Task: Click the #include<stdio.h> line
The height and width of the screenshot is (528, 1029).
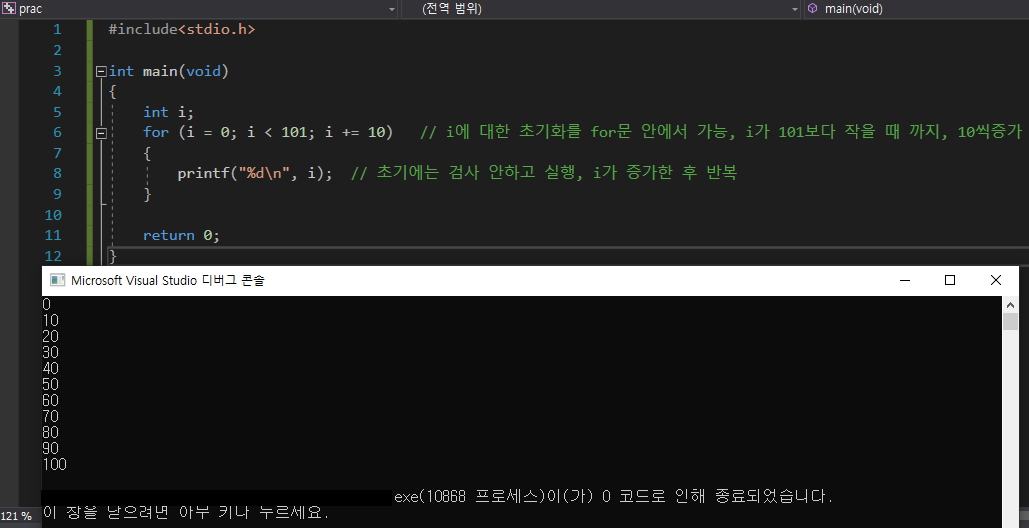Action: [x=182, y=30]
